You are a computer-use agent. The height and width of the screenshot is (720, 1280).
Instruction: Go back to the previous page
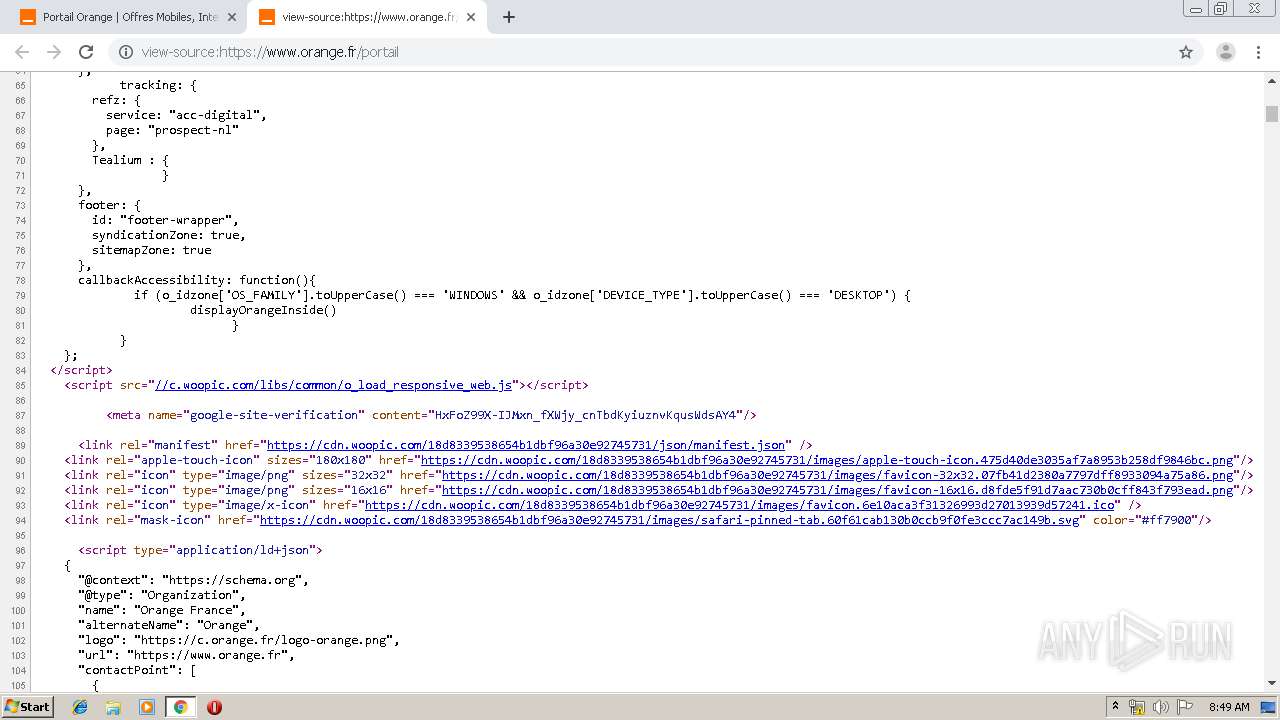point(22,52)
